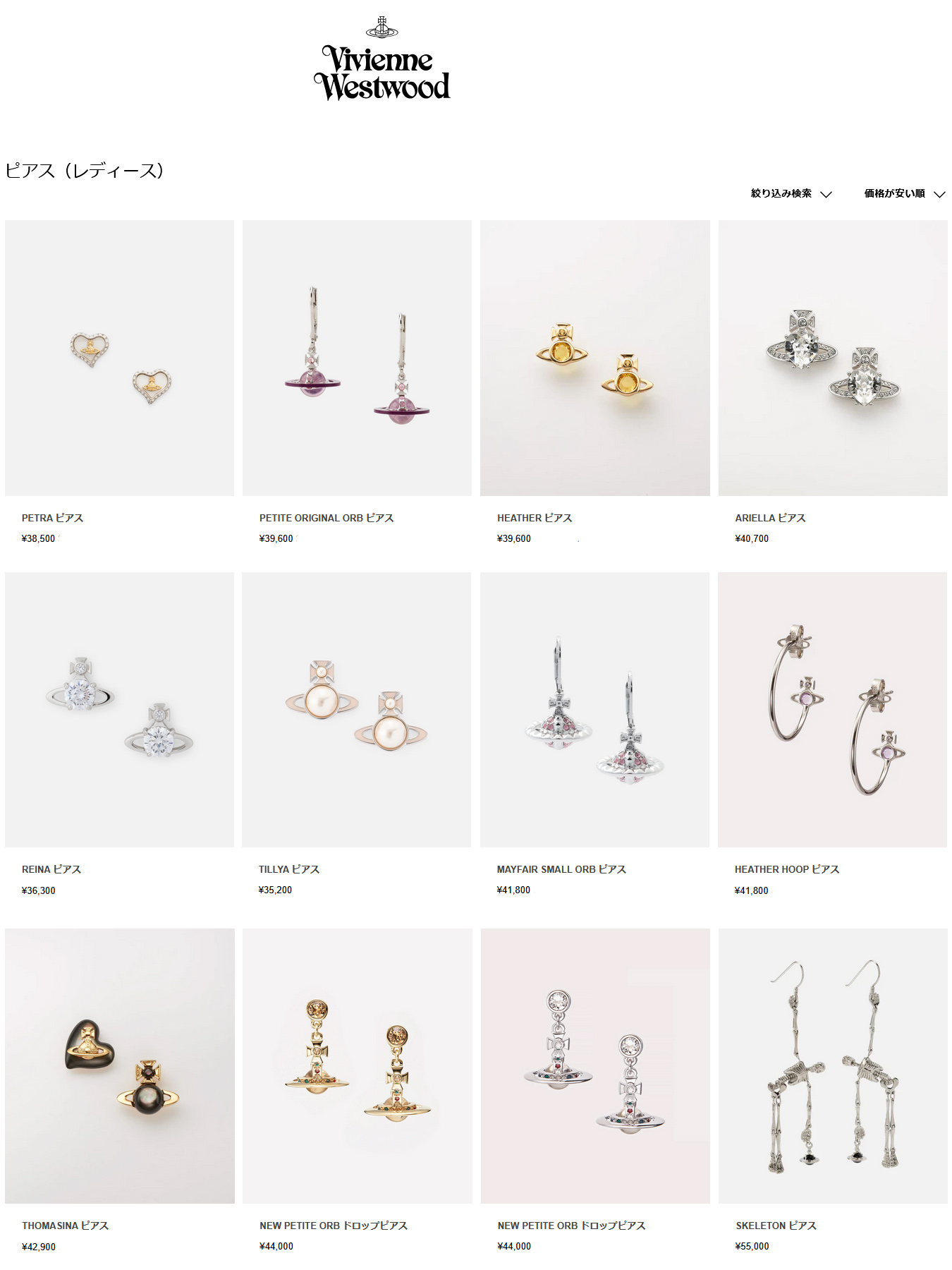Select the gold HEATHER earrings image
This screenshot has height=1270, width=952.
click(x=595, y=358)
